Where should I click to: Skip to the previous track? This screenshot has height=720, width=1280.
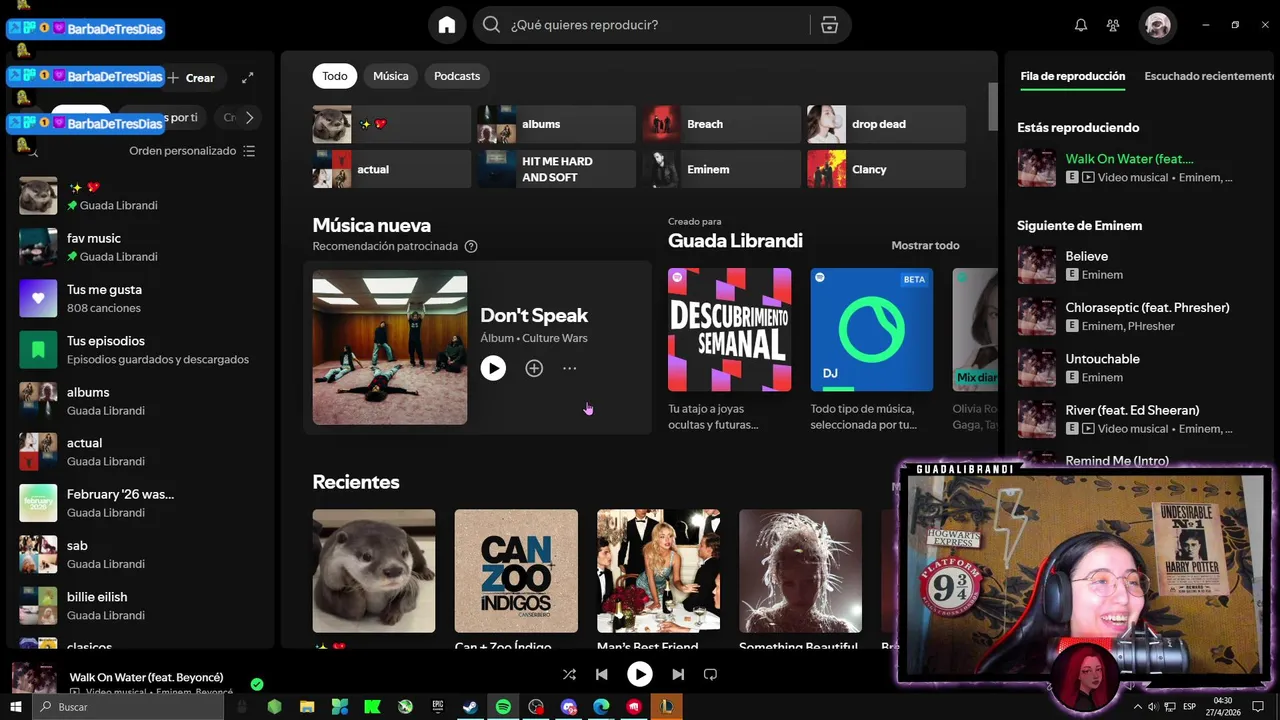click(x=602, y=674)
